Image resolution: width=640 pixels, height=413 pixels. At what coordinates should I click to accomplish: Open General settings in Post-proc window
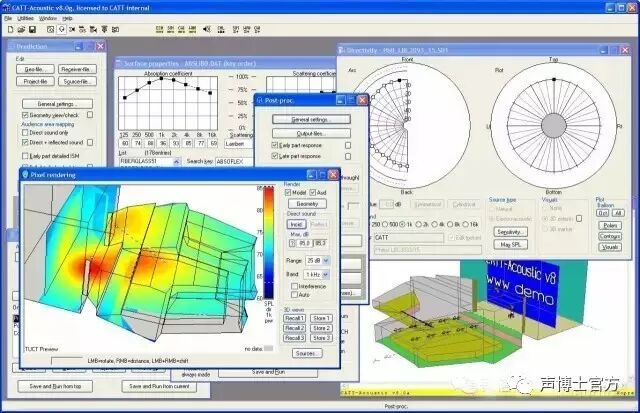click(311, 120)
